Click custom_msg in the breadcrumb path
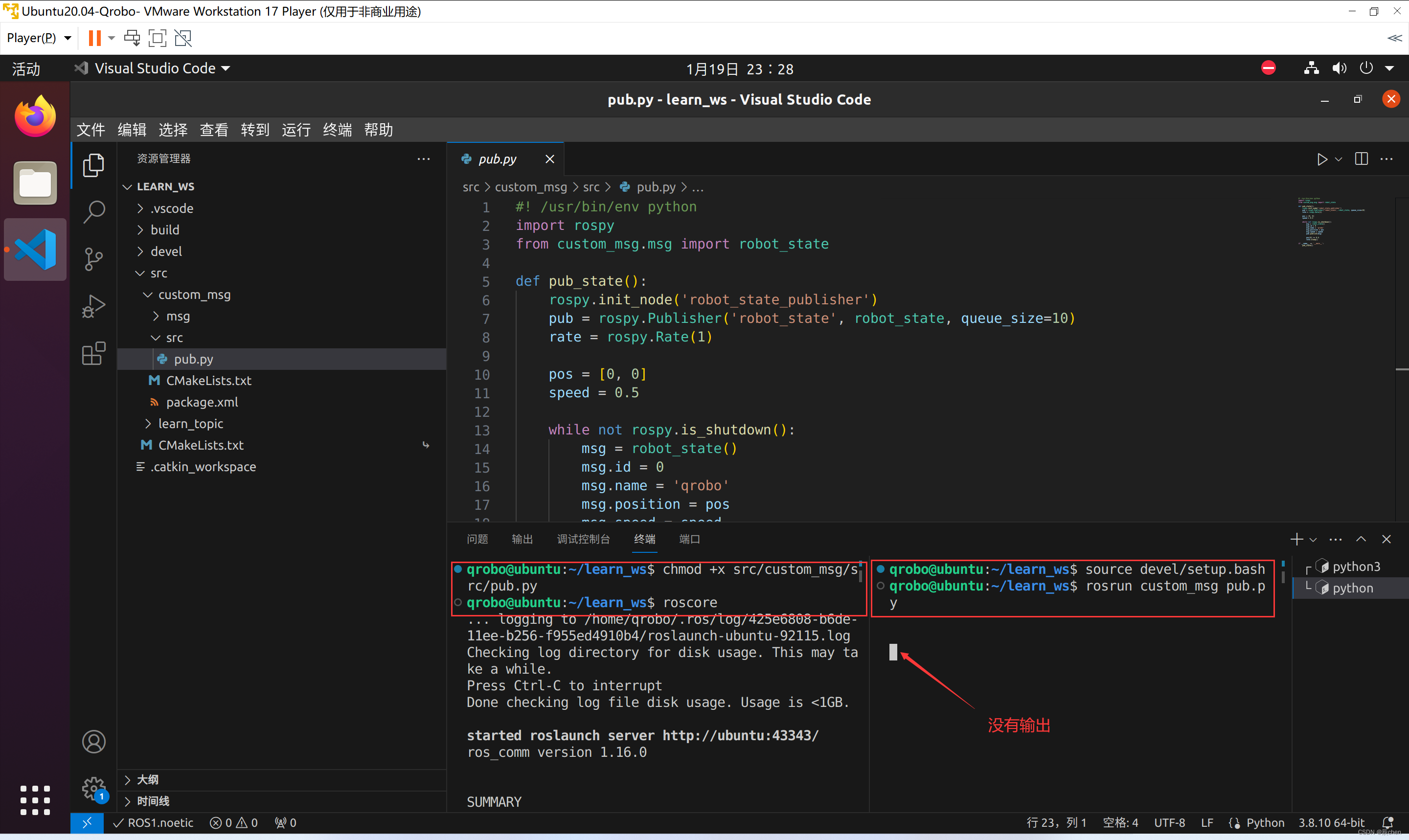The width and height of the screenshot is (1409, 840). coord(530,187)
